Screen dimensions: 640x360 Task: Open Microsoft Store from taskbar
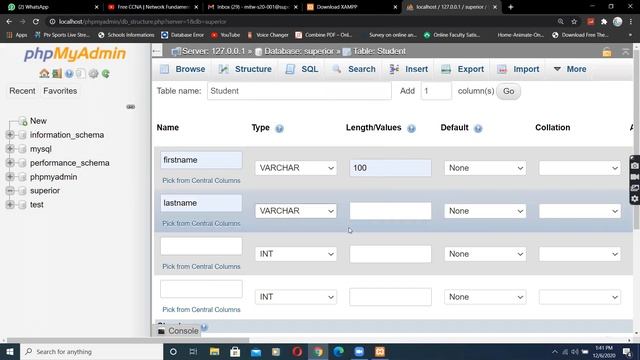[235, 351]
